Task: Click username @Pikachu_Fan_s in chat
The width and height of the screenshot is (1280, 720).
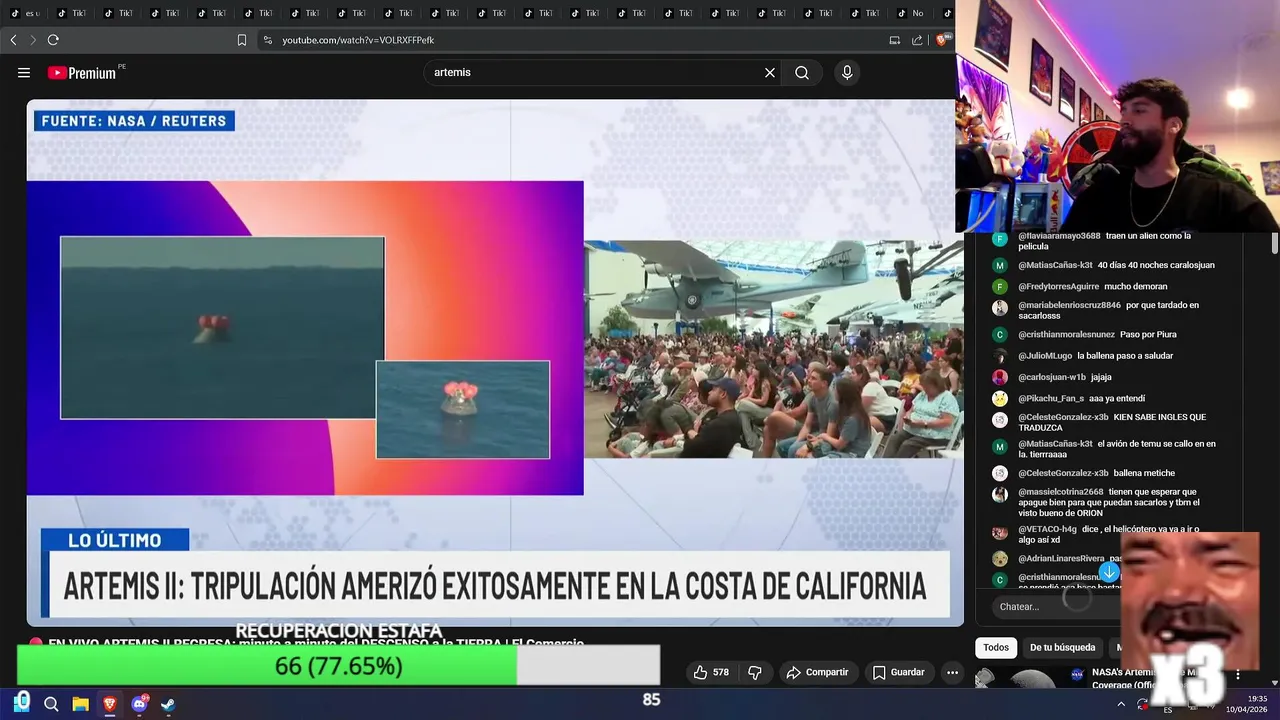Action: tap(1051, 398)
